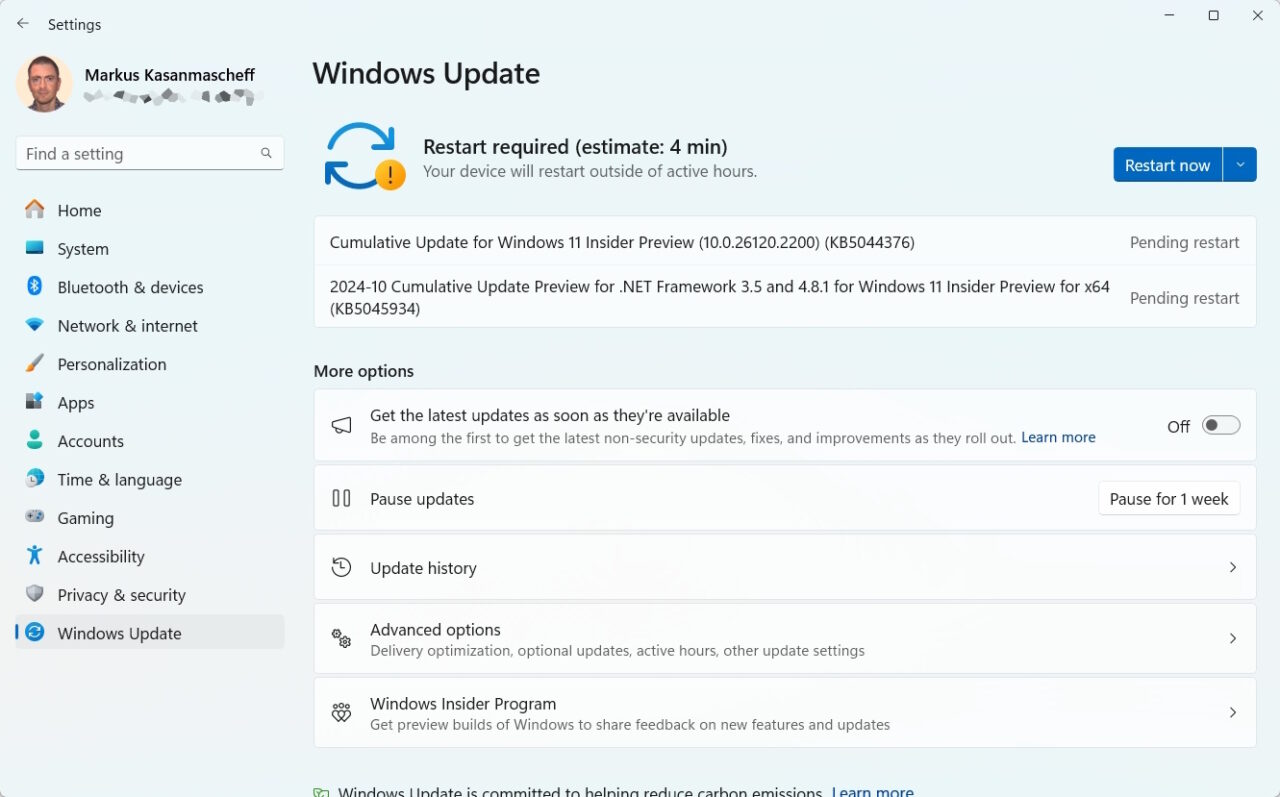Expand the Restart now dropdown arrow
The height and width of the screenshot is (797, 1280).
1240,164
